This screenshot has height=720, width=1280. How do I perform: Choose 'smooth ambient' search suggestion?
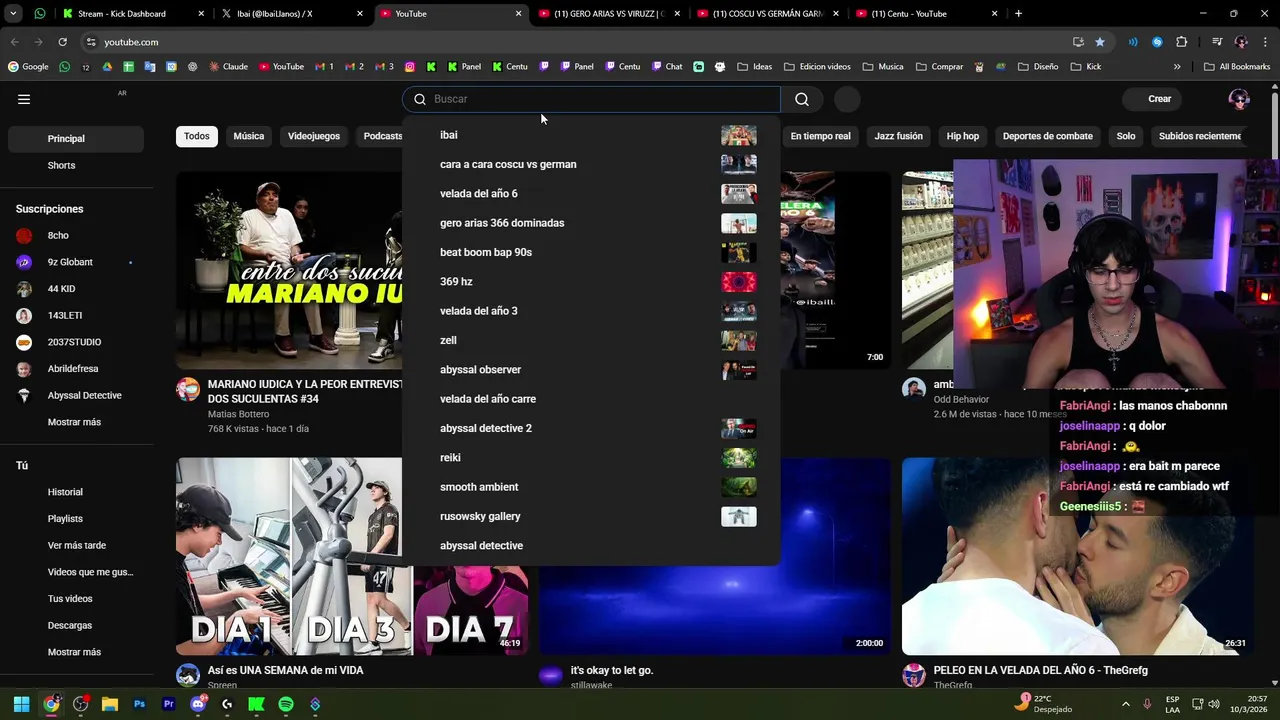tap(591, 487)
